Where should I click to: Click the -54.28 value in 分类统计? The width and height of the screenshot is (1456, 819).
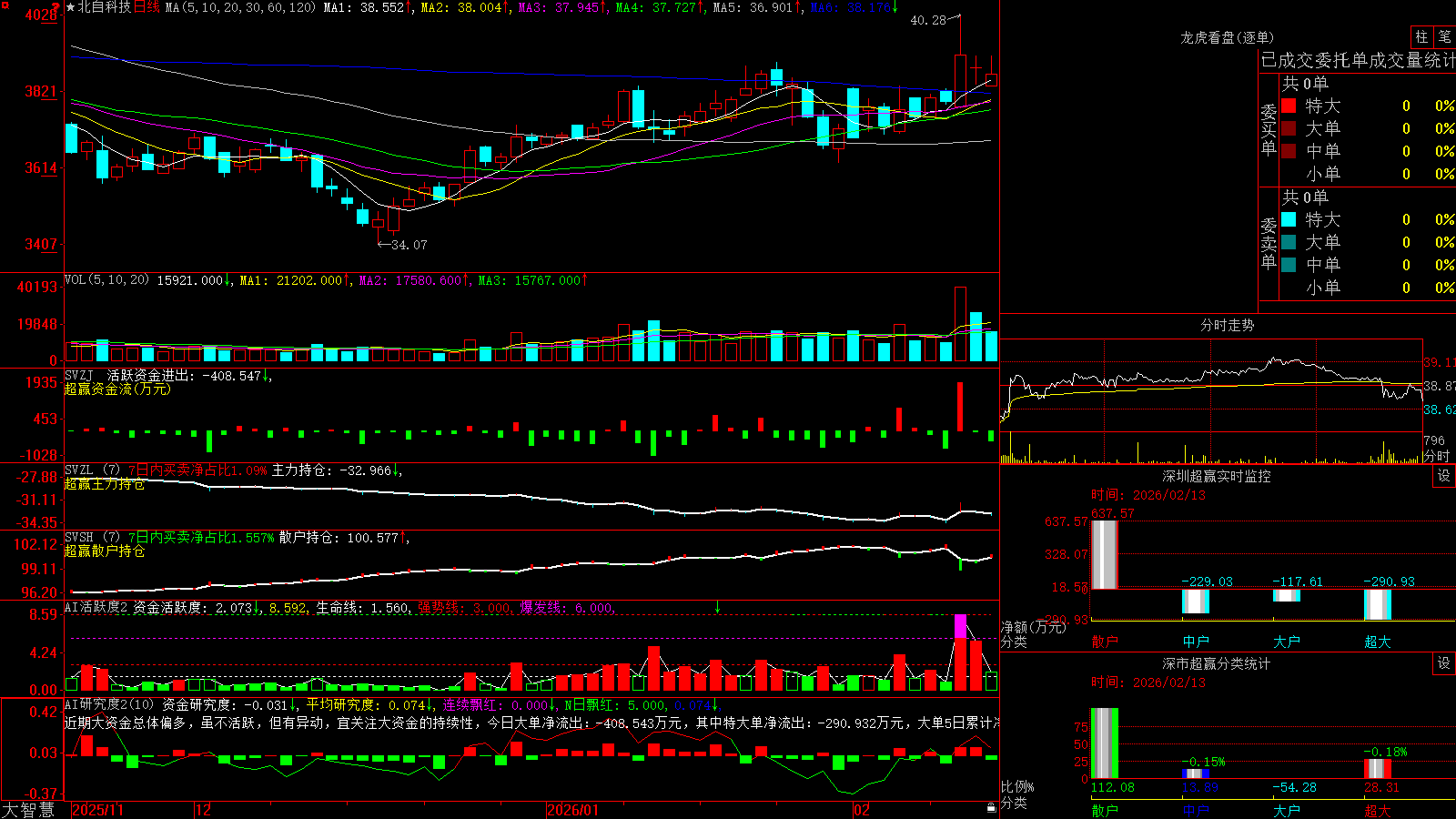click(1295, 787)
